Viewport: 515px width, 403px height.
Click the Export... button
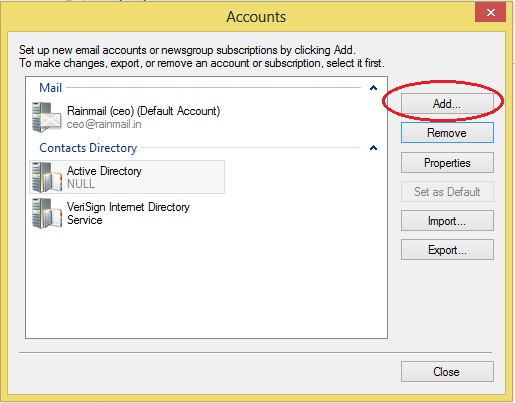tap(447, 249)
